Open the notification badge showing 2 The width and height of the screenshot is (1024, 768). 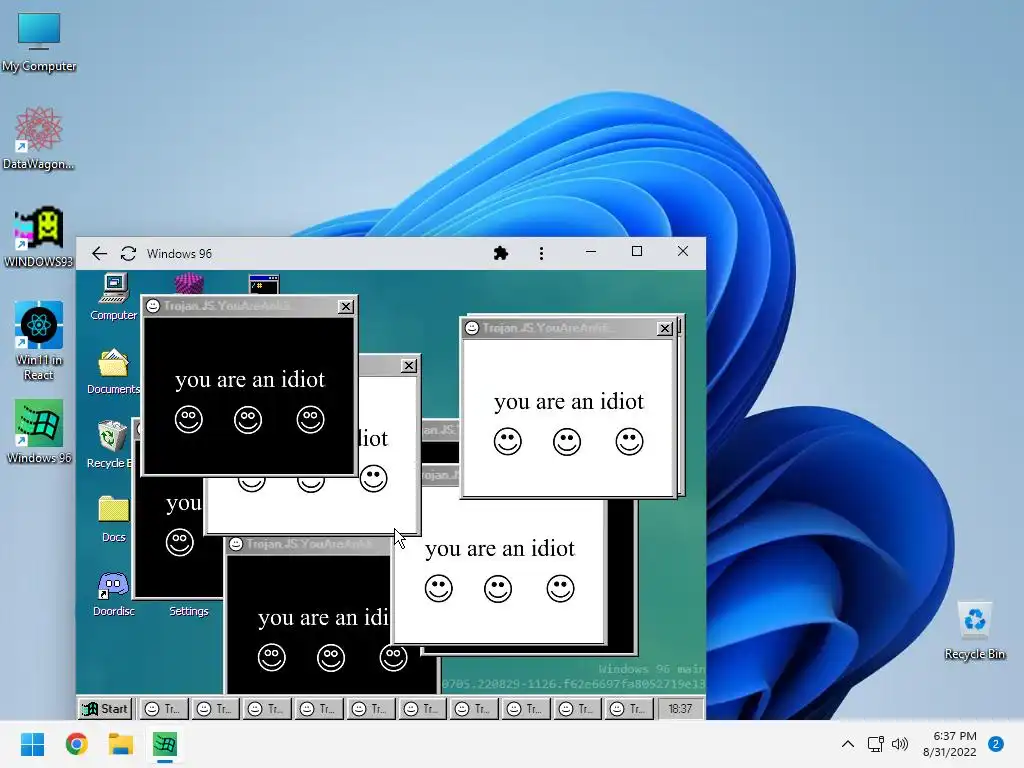point(996,744)
